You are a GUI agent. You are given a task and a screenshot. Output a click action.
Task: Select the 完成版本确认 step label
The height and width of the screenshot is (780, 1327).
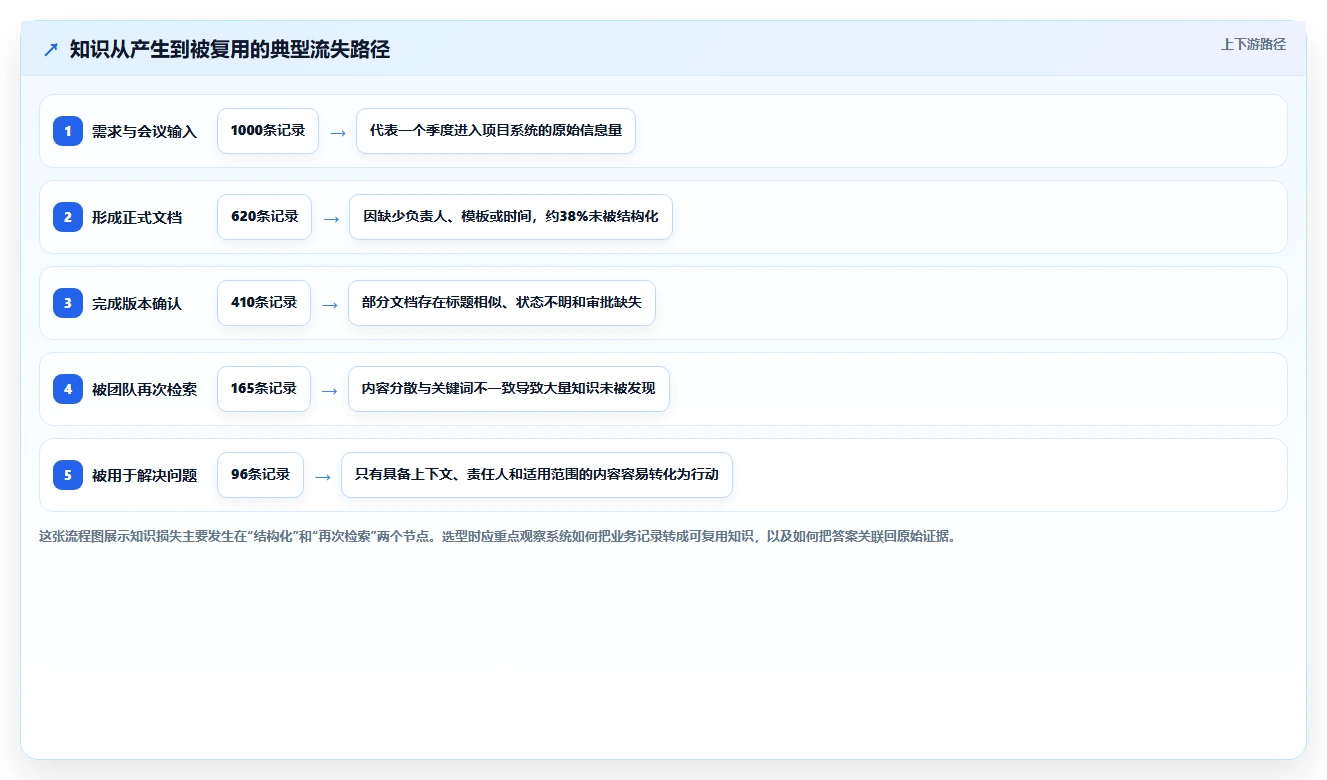tap(137, 303)
